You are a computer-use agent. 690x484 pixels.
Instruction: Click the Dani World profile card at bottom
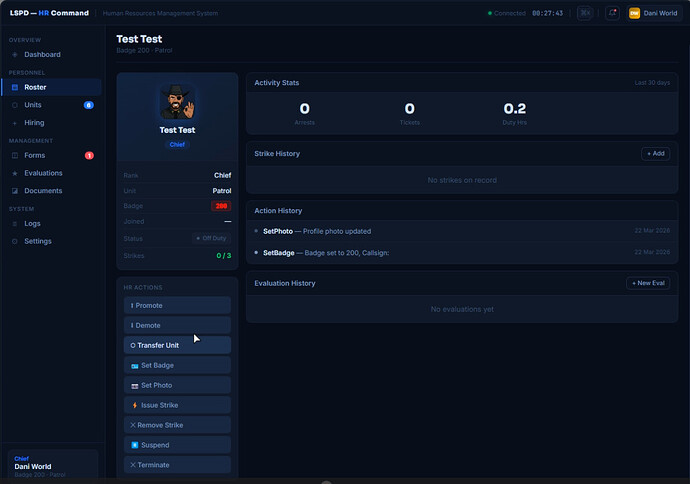tap(52, 464)
